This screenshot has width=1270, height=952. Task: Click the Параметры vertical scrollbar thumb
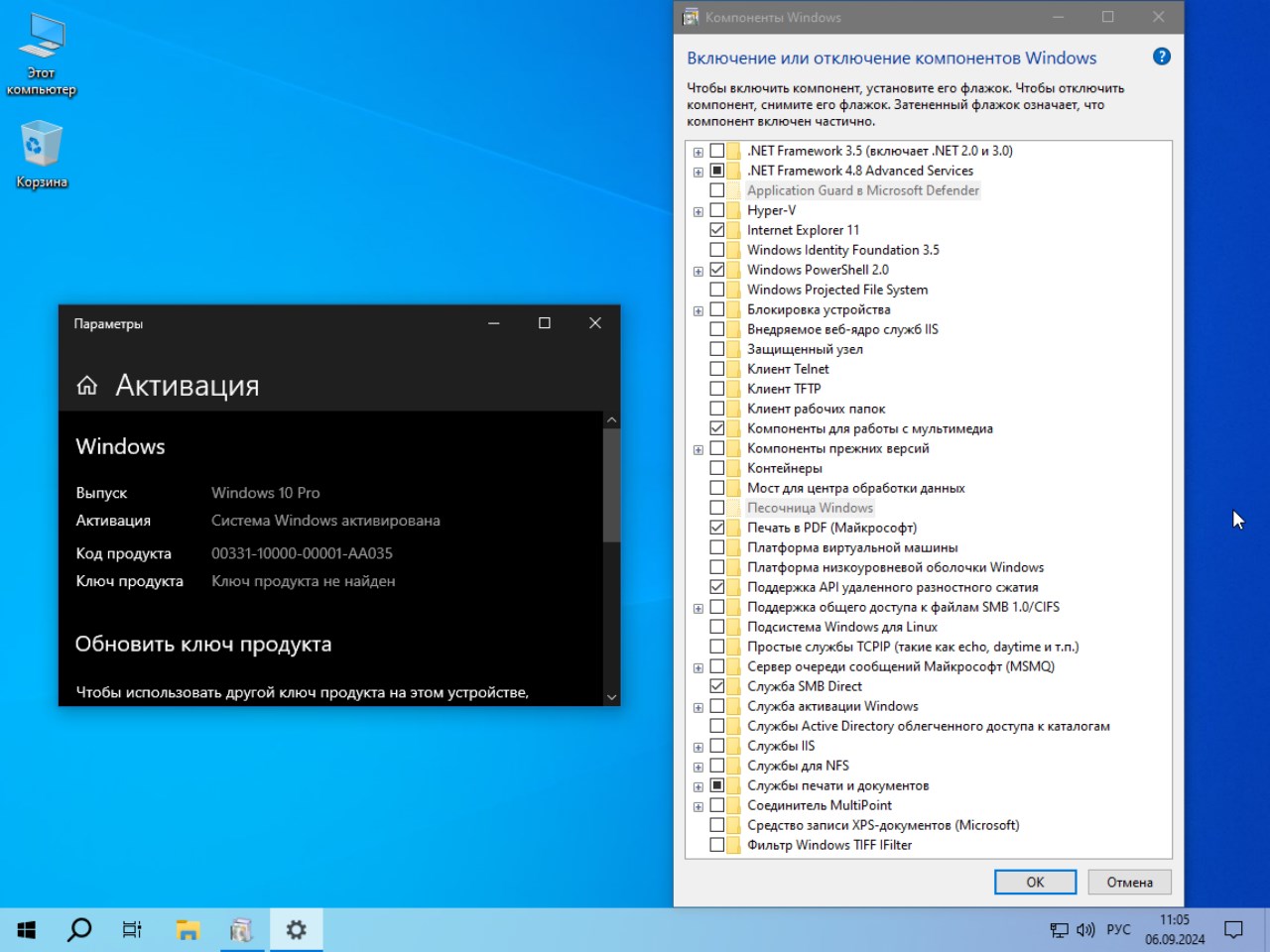(611, 484)
